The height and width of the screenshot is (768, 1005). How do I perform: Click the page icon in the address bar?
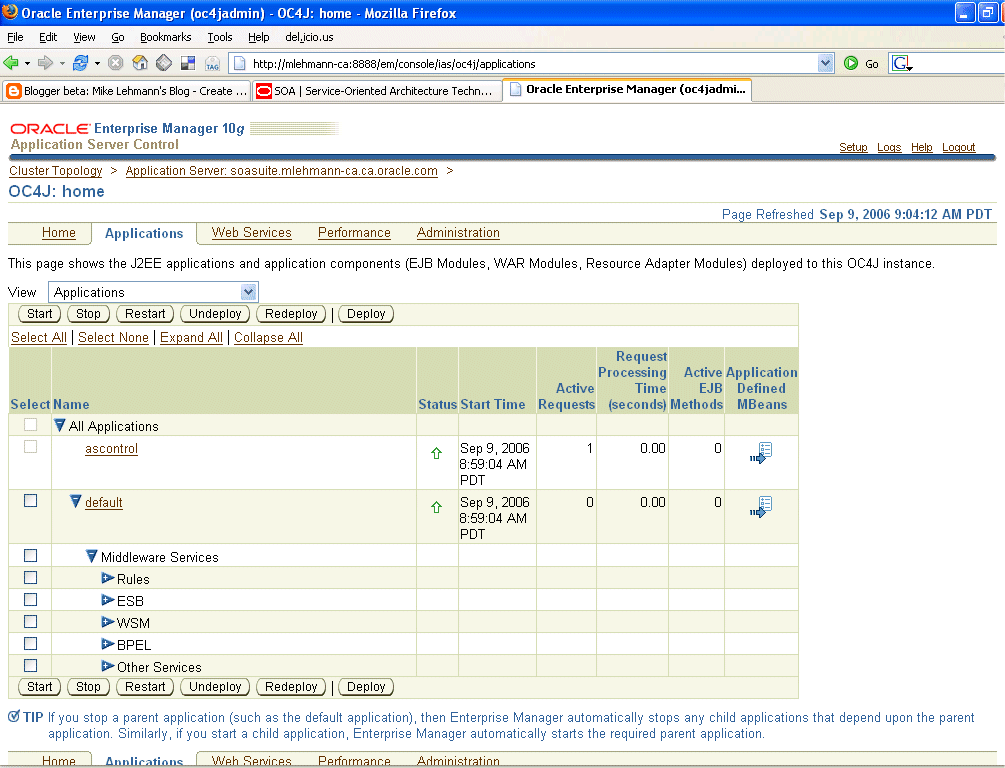240,63
